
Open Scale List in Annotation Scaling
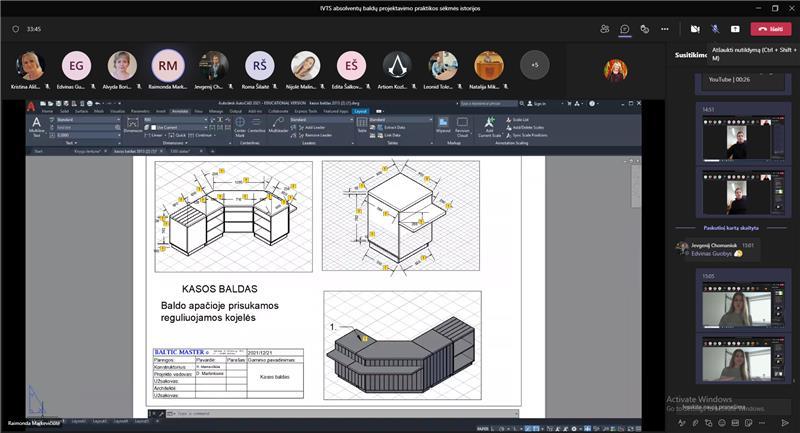(517, 120)
